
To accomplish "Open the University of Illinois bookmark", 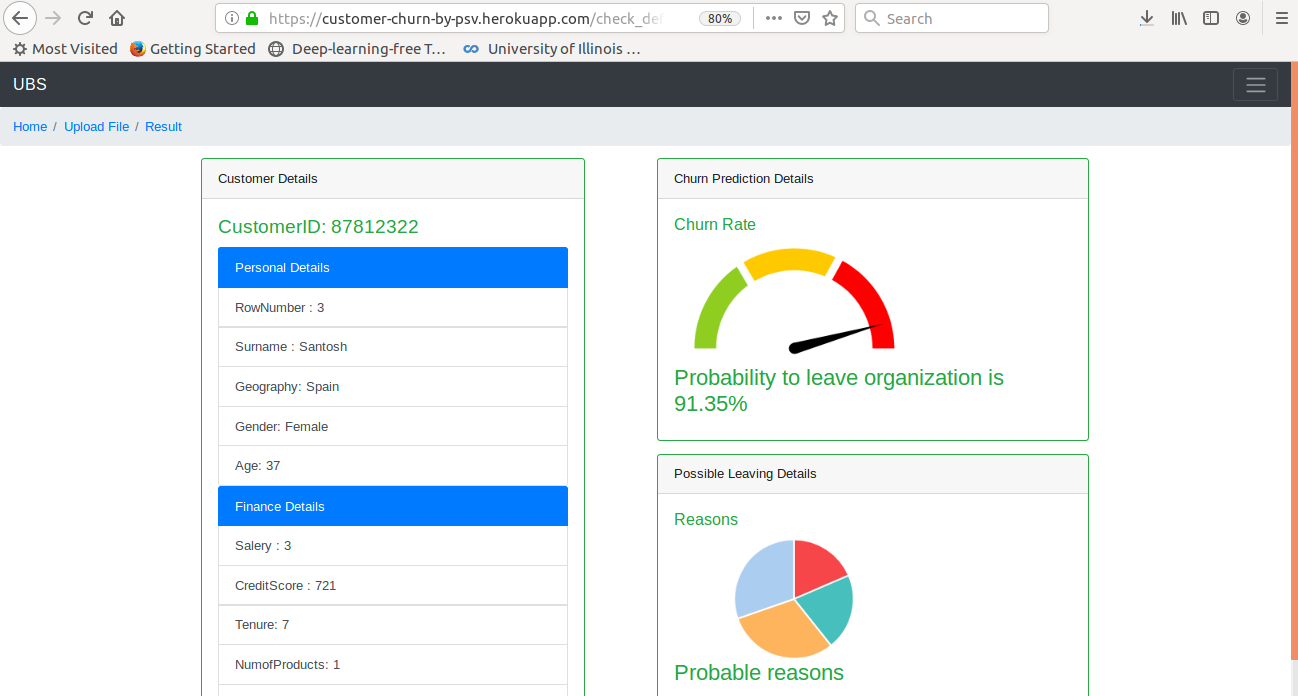I will pyautogui.click(x=552, y=48).
